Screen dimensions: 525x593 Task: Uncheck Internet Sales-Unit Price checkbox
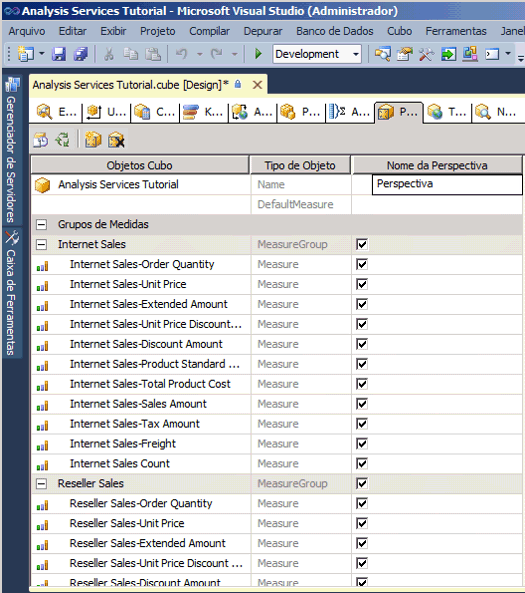point(362,284)
